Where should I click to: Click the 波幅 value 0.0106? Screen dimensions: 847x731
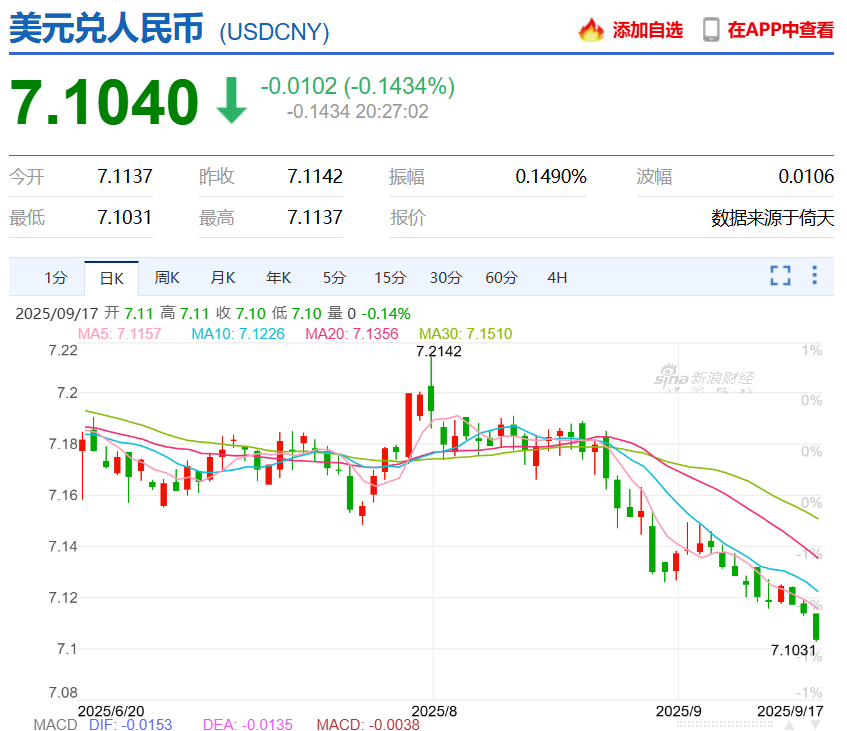click(x=806, y=176)
